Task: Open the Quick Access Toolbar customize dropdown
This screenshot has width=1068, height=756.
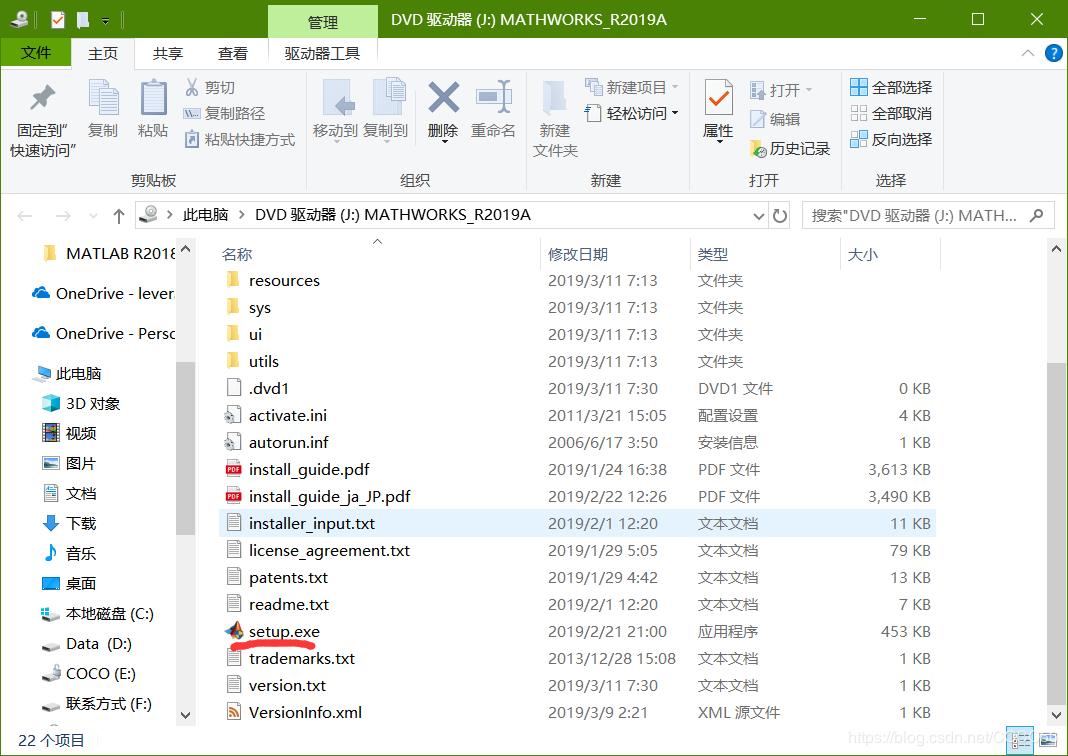Action: click(106, 20)
